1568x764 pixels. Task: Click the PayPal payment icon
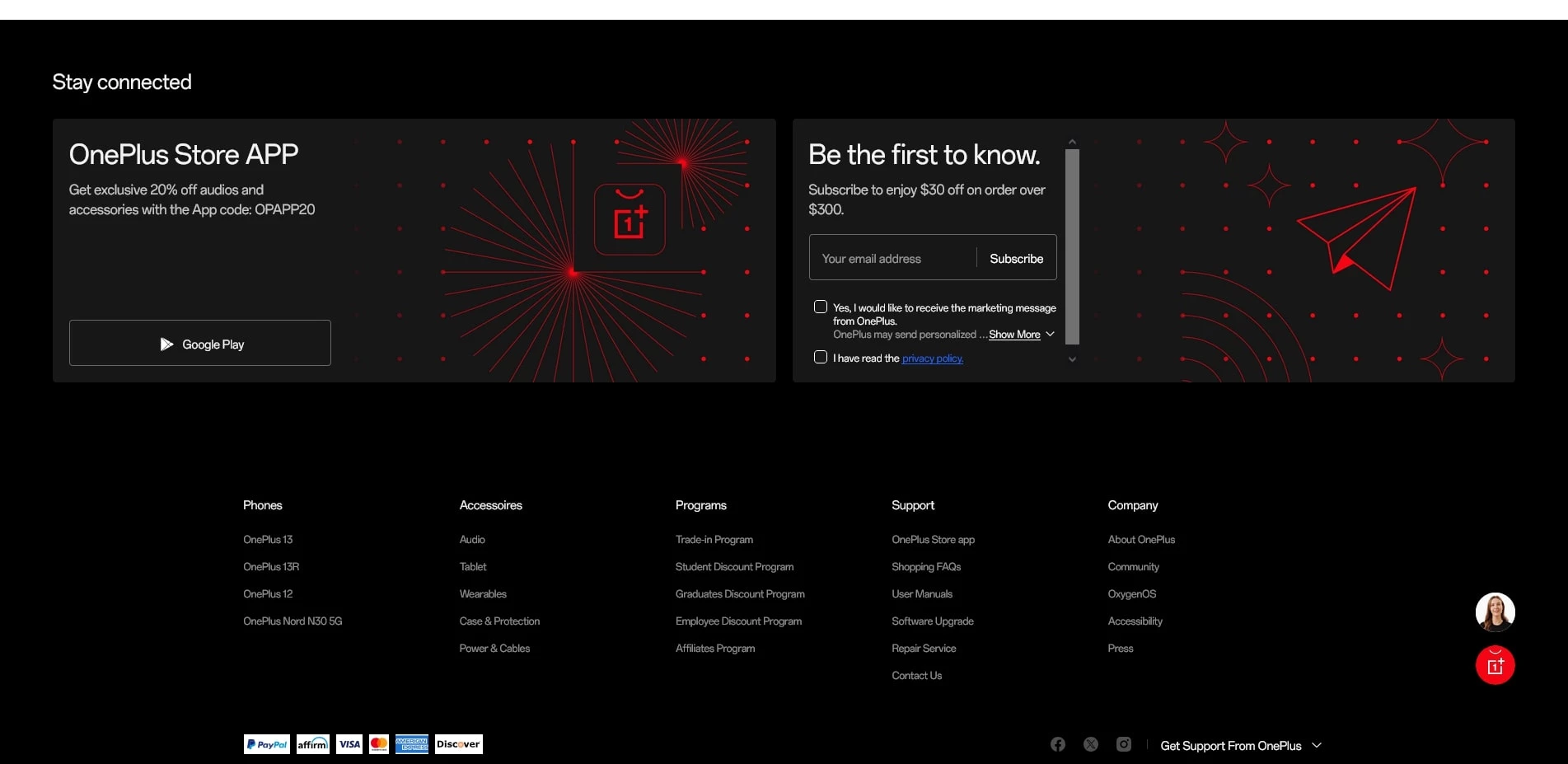(x=265, y=743)
